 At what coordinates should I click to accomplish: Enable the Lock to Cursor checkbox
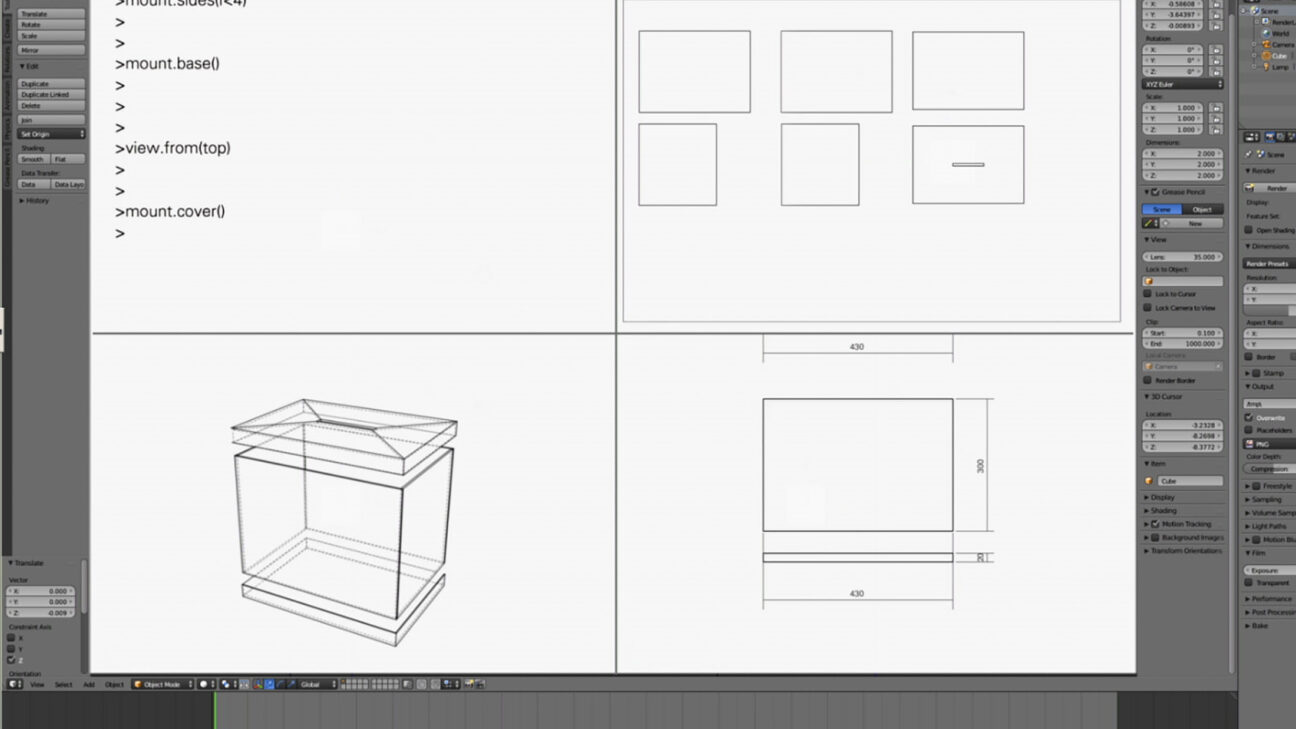tap(1148, 294)
